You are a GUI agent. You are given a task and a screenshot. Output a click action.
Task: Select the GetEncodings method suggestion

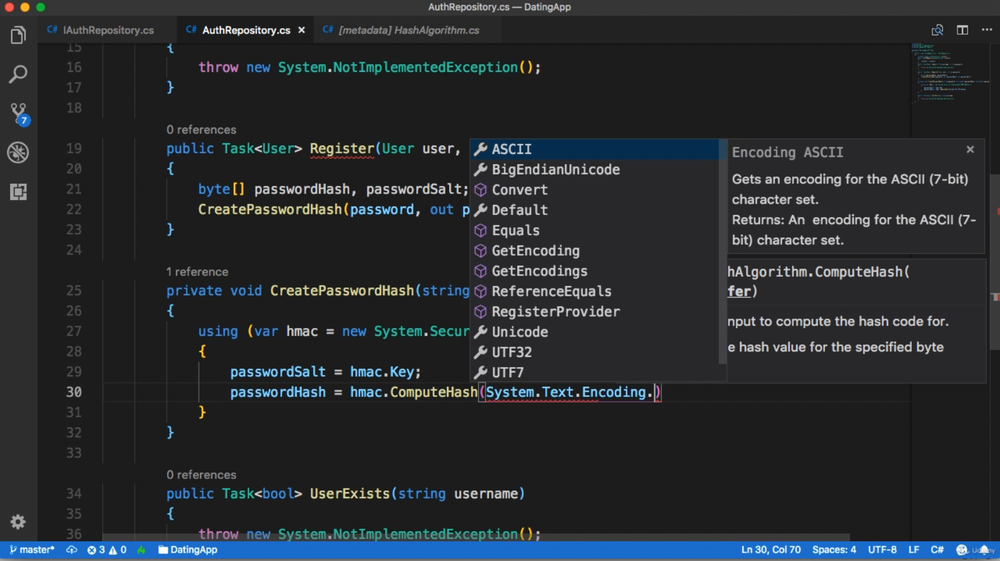tap(594, 271)
